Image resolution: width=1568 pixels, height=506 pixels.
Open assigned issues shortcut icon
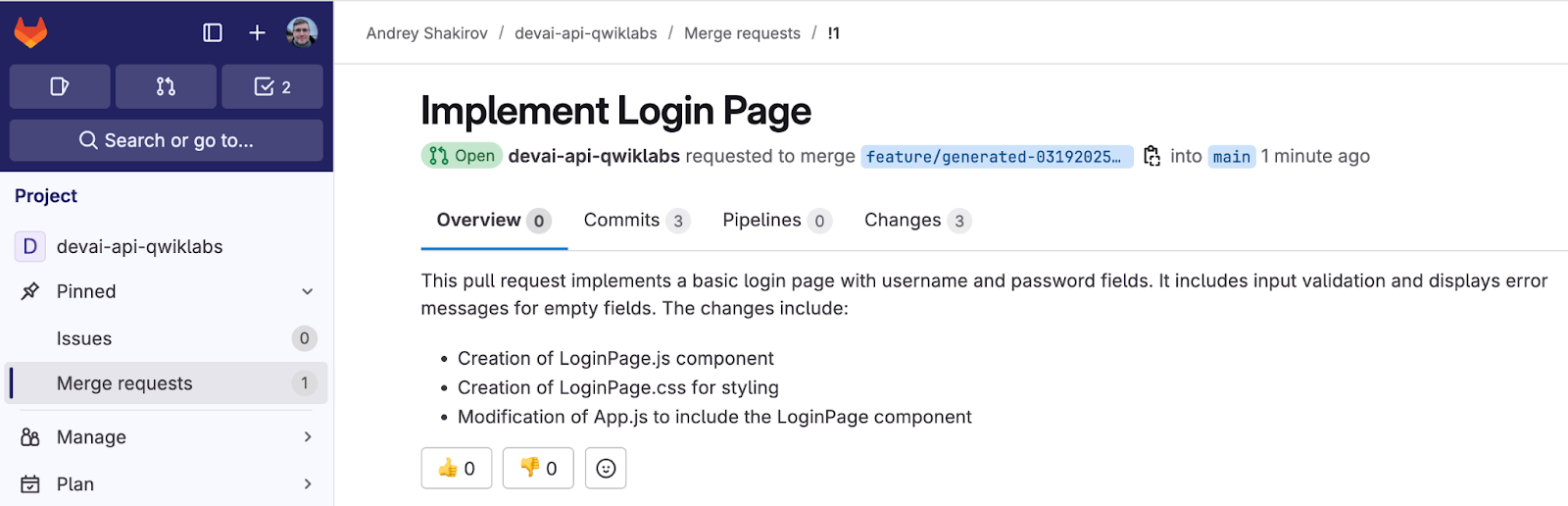[x=60, y=86]
